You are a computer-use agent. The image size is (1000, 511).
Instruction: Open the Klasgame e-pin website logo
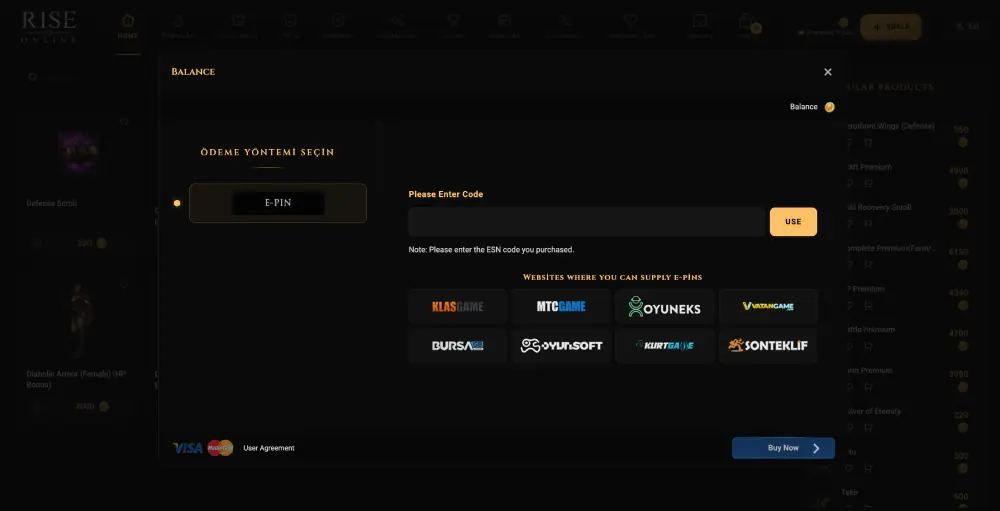coord(458,307)
